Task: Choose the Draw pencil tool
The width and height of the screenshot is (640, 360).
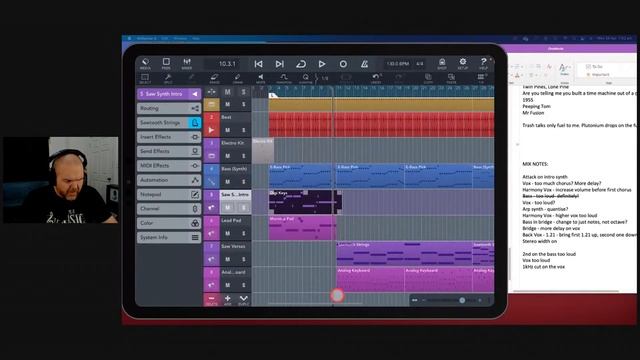Action: [238, 79]
